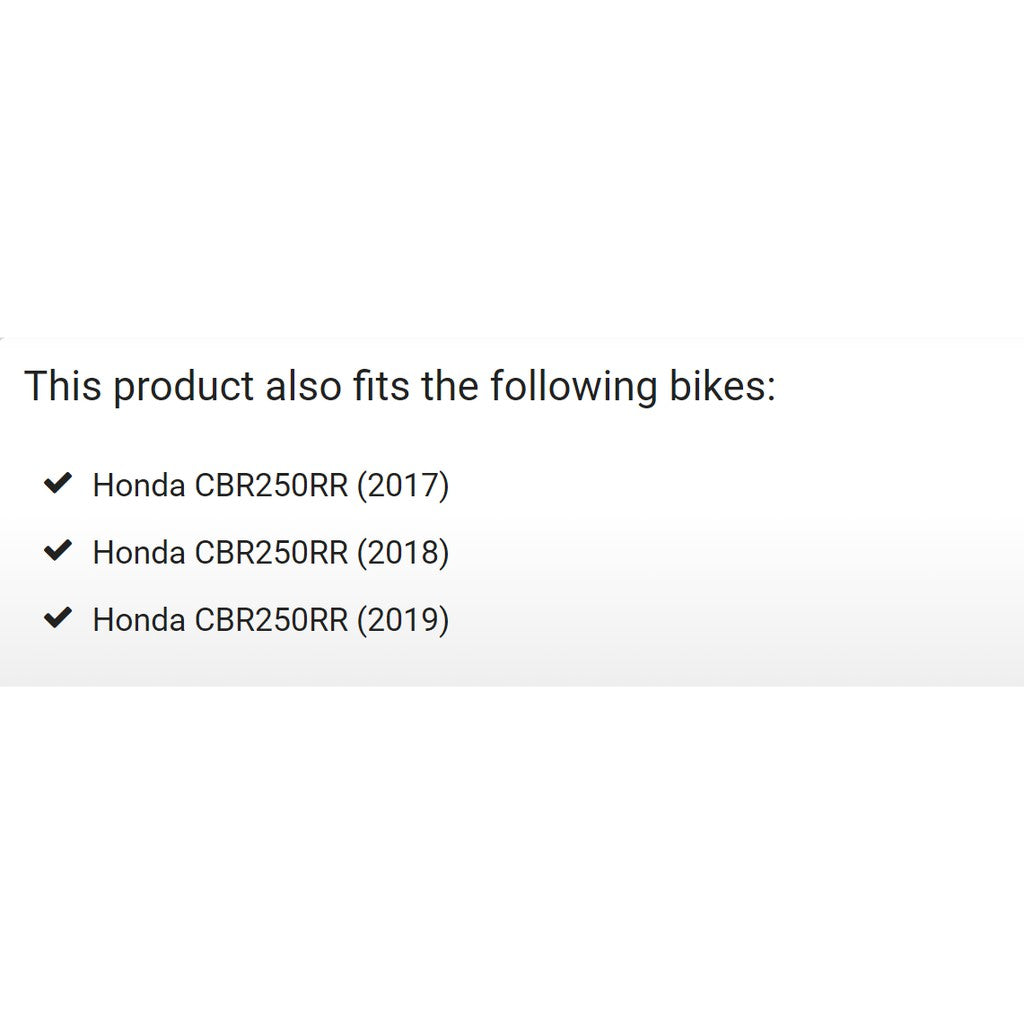Click the checkmark next to the 2018 model
1024x1024 pixels.
pyautogui.click(x=59, y=551)
